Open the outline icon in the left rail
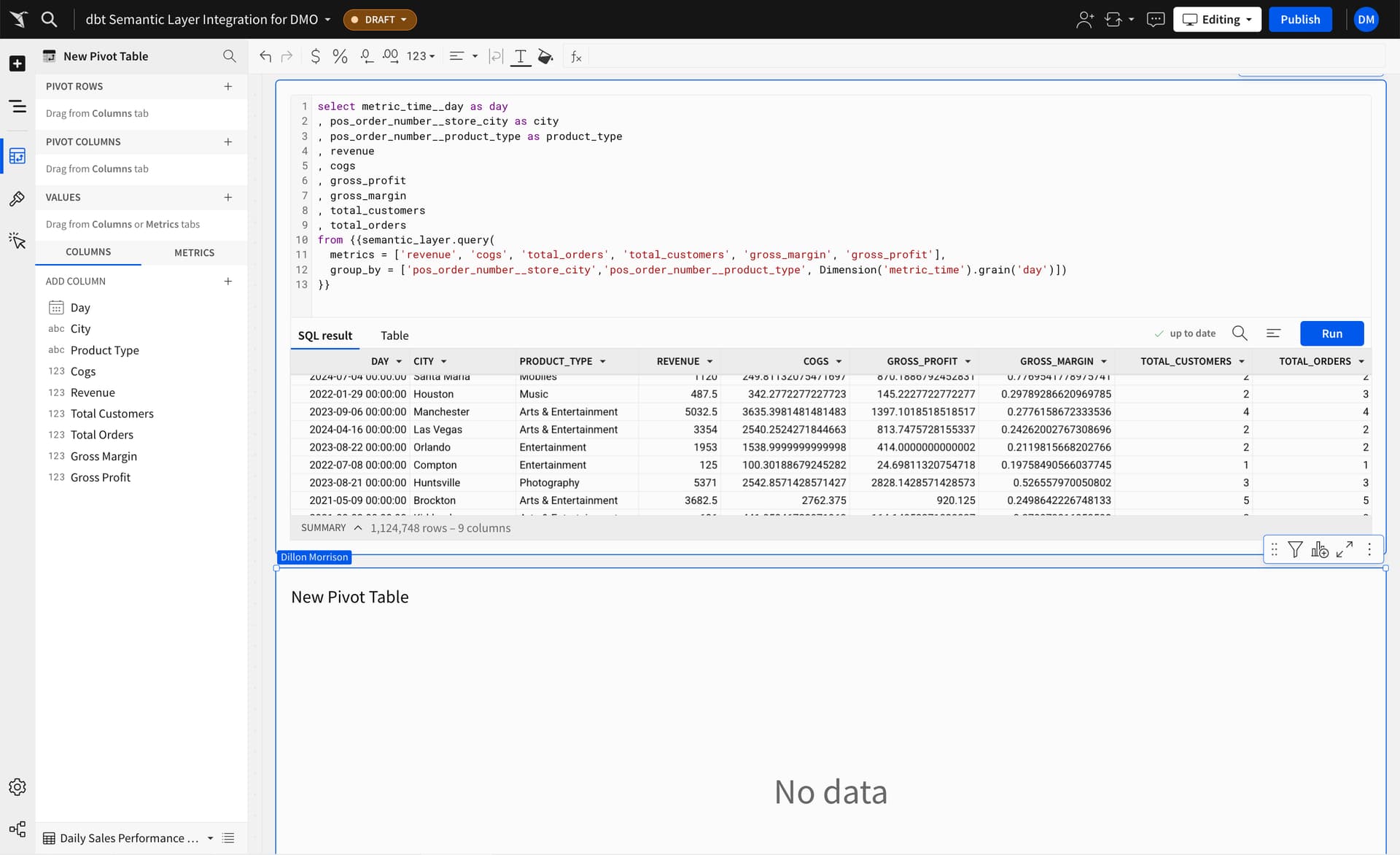 click(x=17, y=107)
